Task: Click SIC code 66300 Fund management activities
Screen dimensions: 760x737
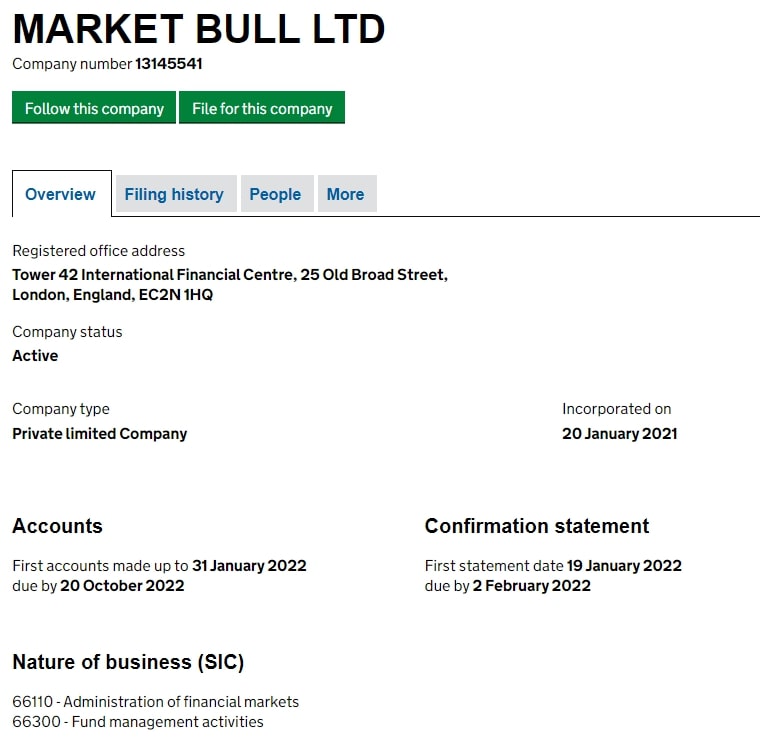Action: coord(138,721)
